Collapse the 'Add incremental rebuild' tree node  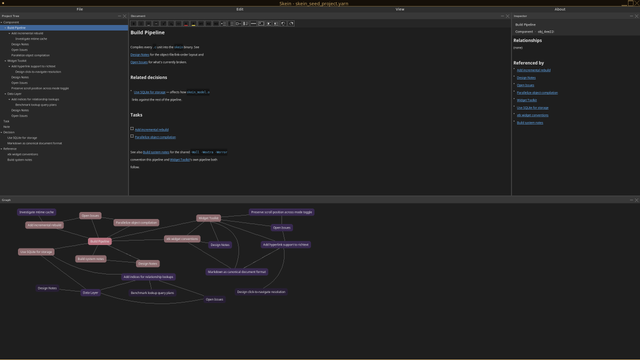point(9,33)
